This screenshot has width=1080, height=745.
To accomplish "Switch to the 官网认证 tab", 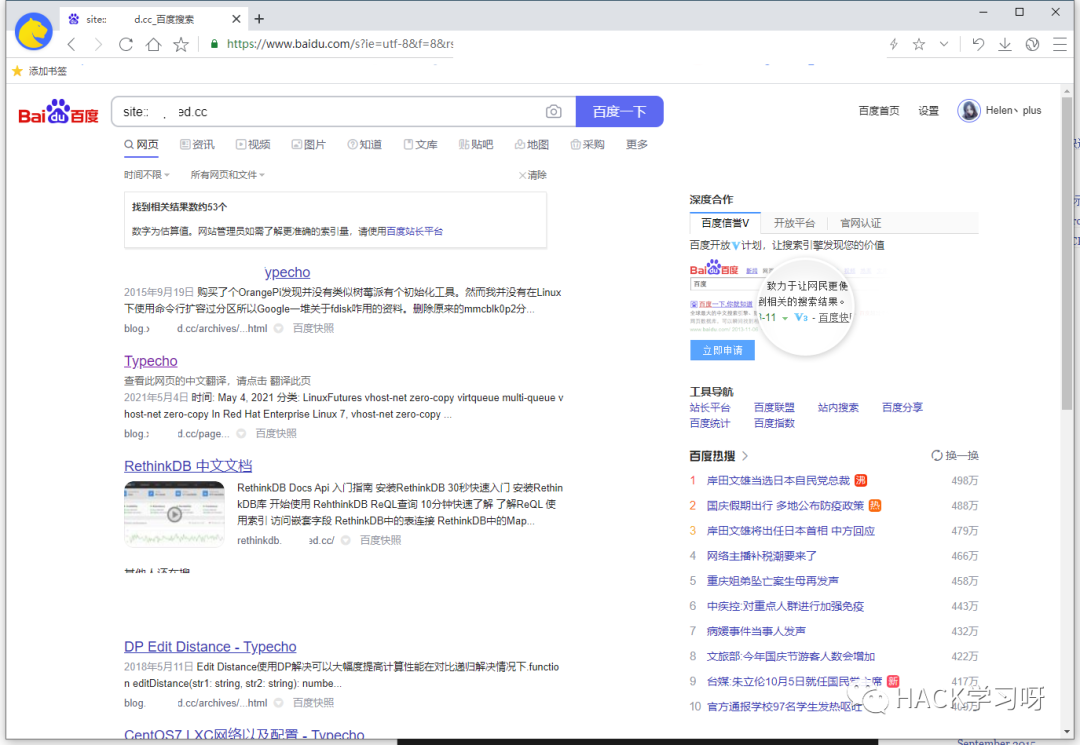I will pos(860,223).
